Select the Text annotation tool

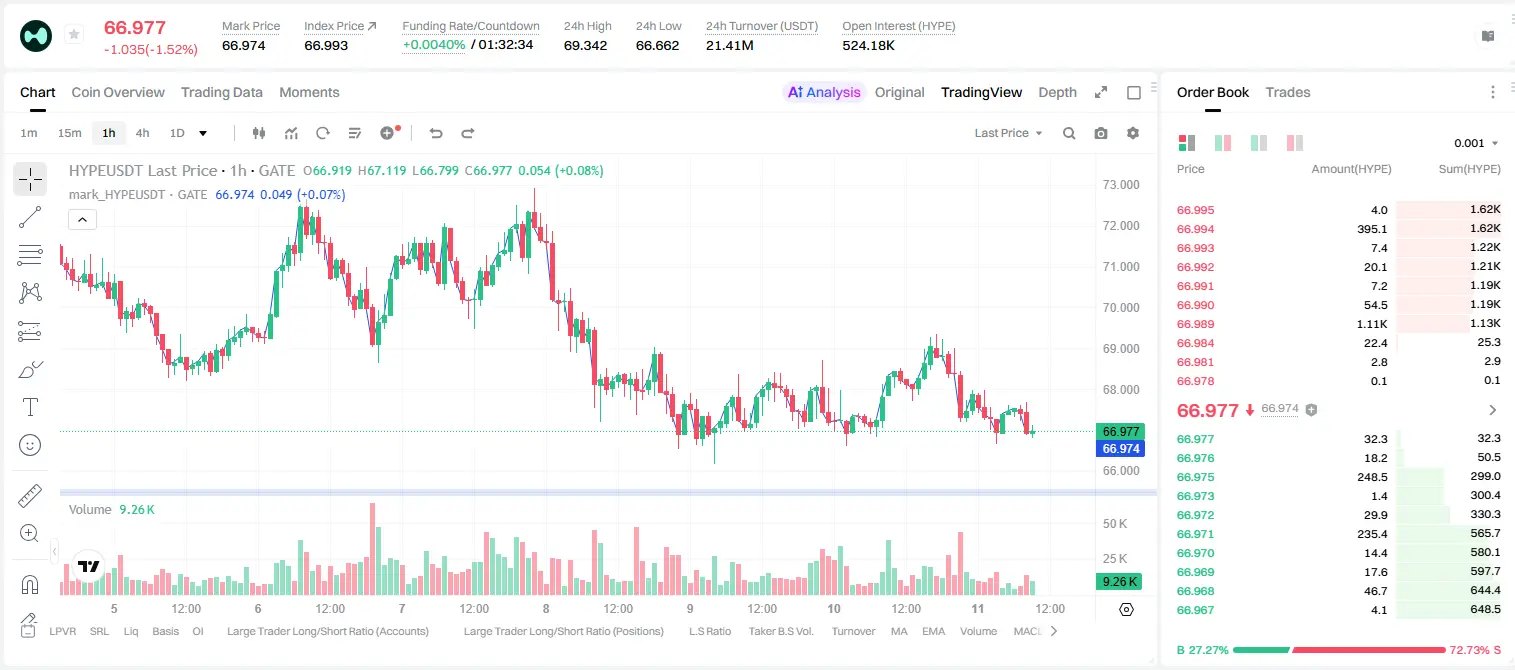[x=30, y=407]
